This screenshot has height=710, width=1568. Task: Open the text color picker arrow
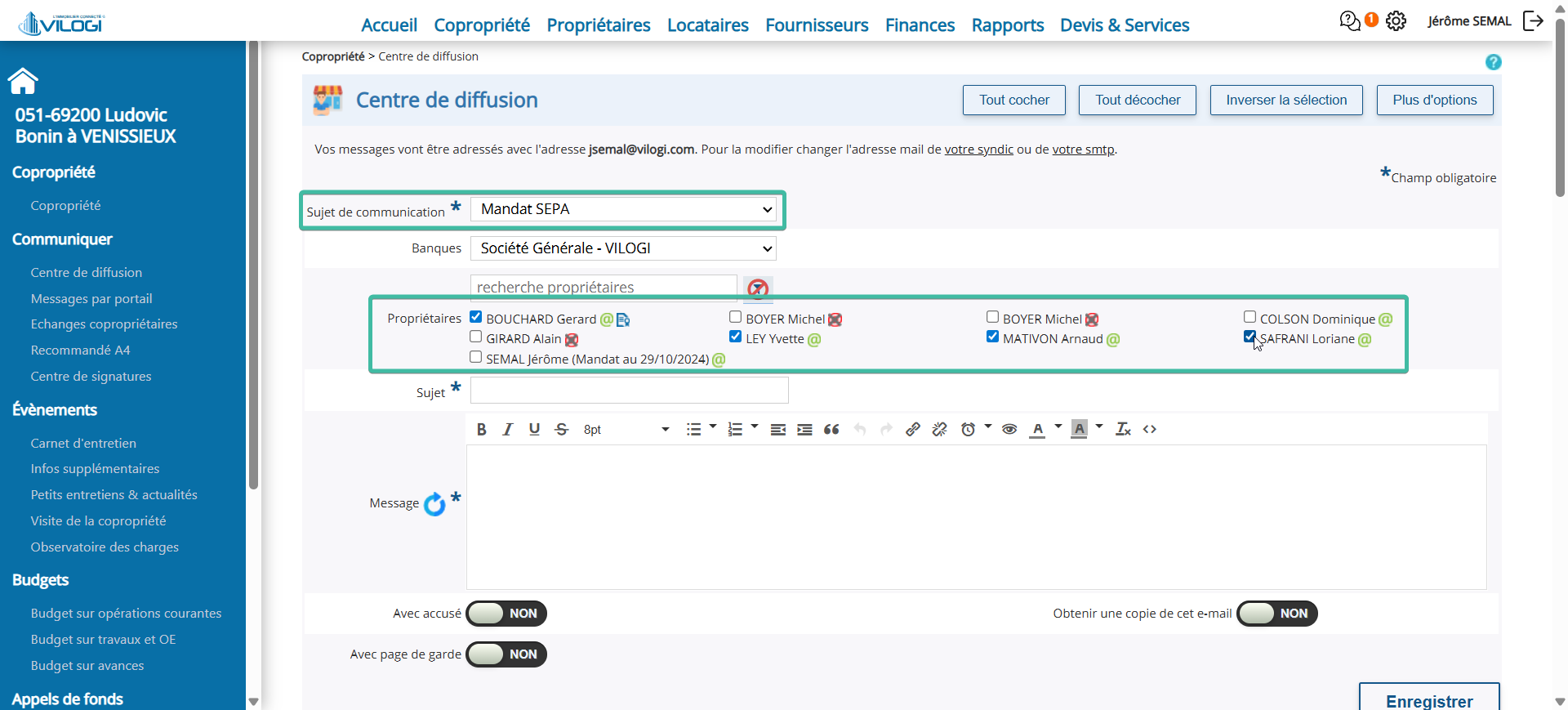pos(1058,426)
